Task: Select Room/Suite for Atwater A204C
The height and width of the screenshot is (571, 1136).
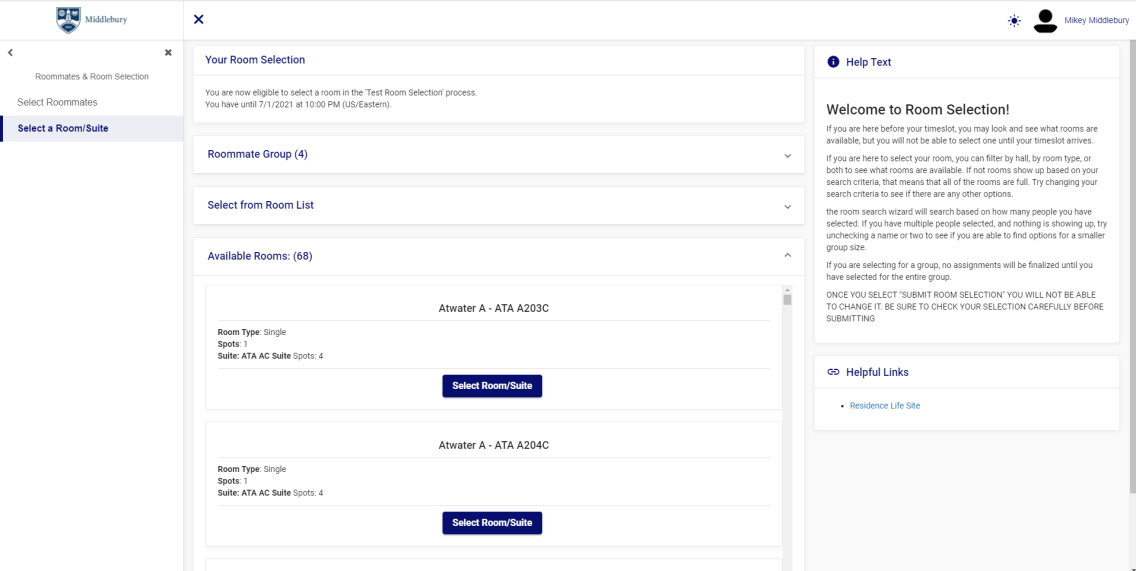Action: click(492, 522)
